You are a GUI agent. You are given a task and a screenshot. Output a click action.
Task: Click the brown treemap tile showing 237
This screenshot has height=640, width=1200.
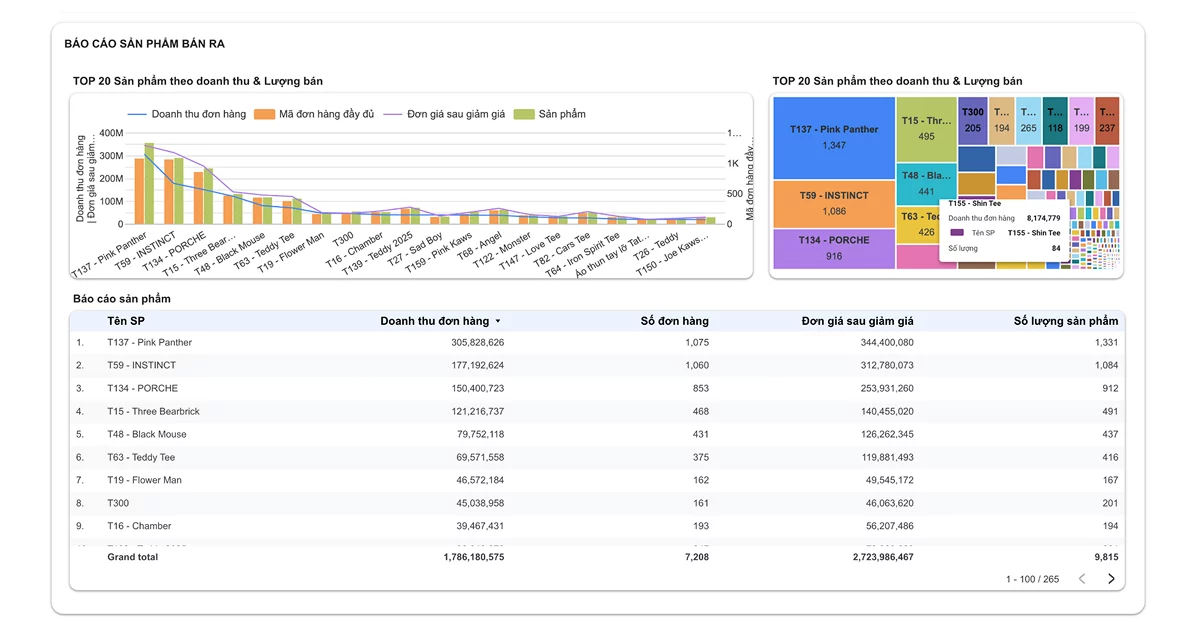tap(1107, 121)
